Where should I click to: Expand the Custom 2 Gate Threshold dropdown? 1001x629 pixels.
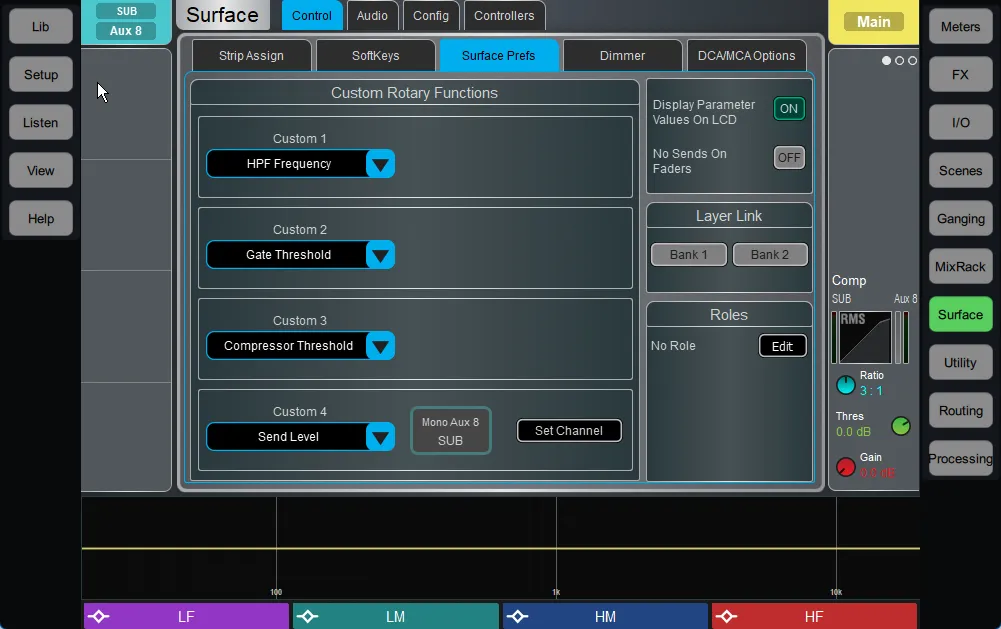(380, 255)
